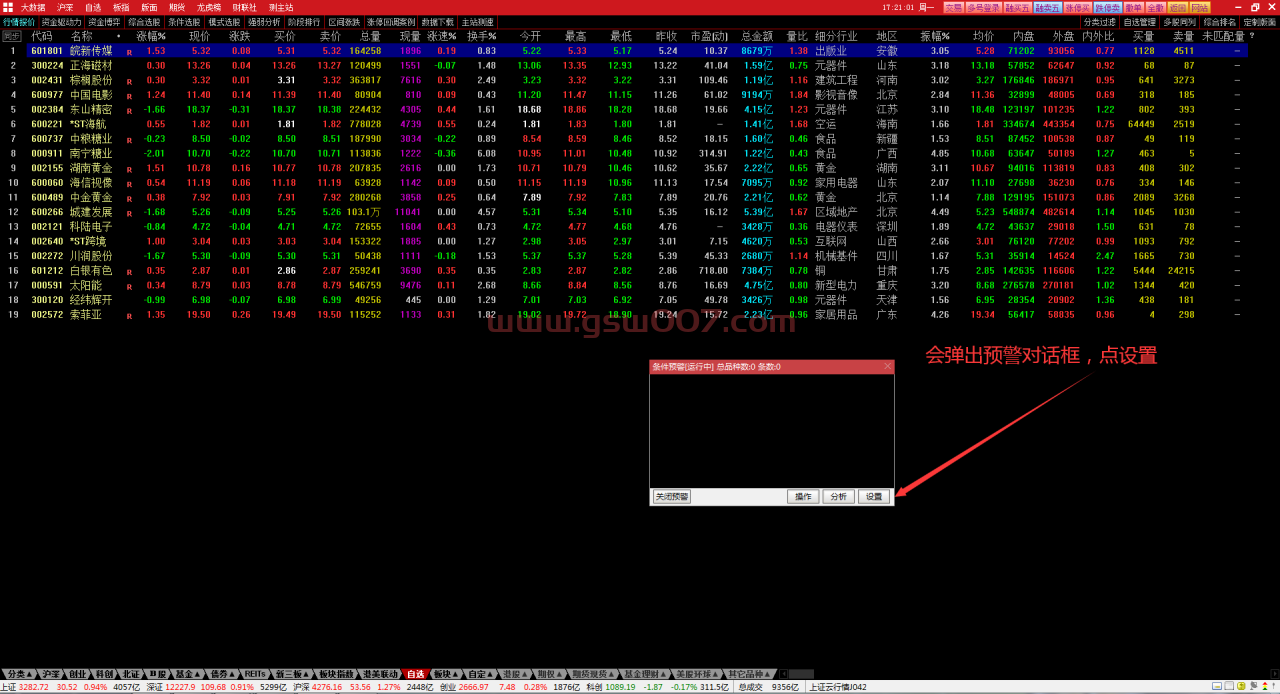This screenshot has height=694, width=1280.
Task: Open the 数据下载 tab
Action: (x=437, y=21)
